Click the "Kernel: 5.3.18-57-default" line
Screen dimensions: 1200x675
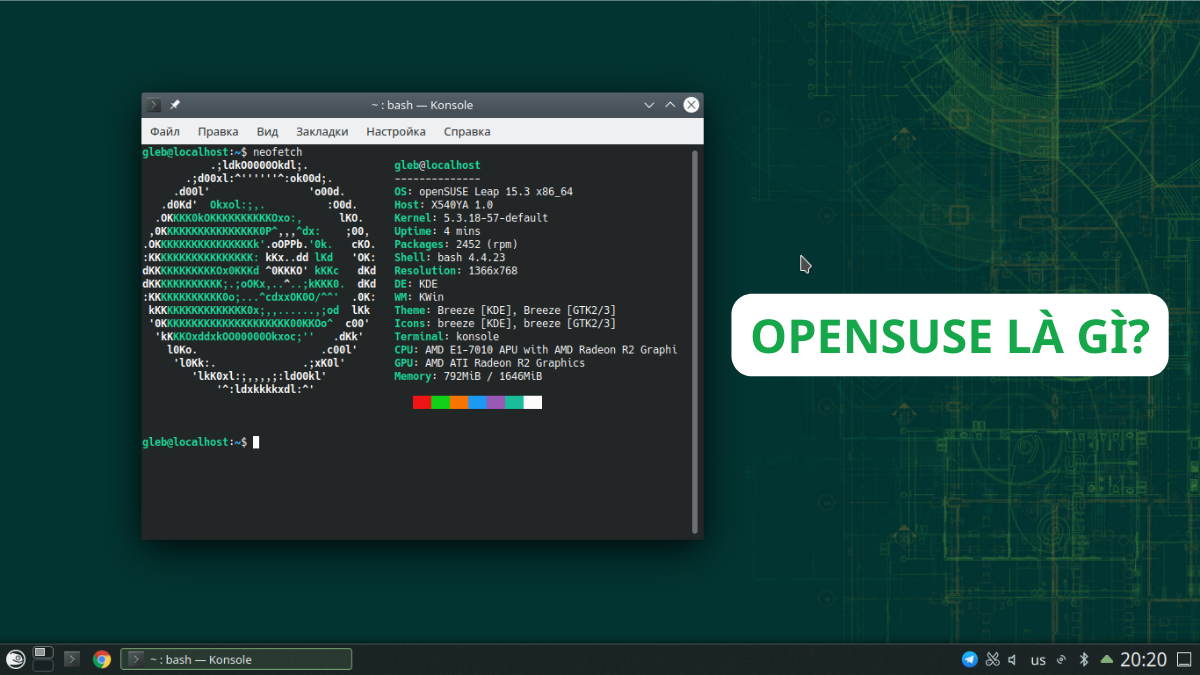coord(471,218)
